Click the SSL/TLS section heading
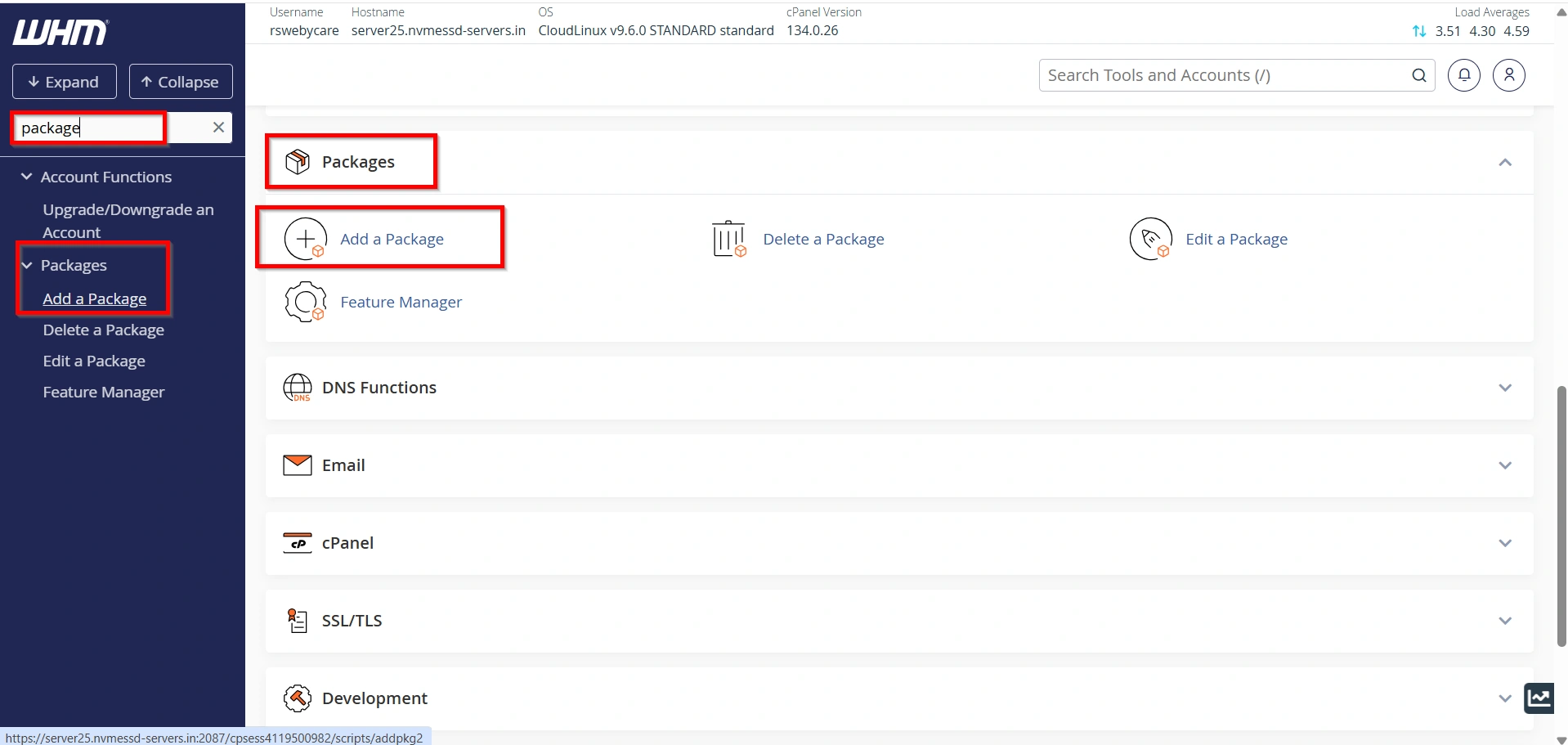 352,621
